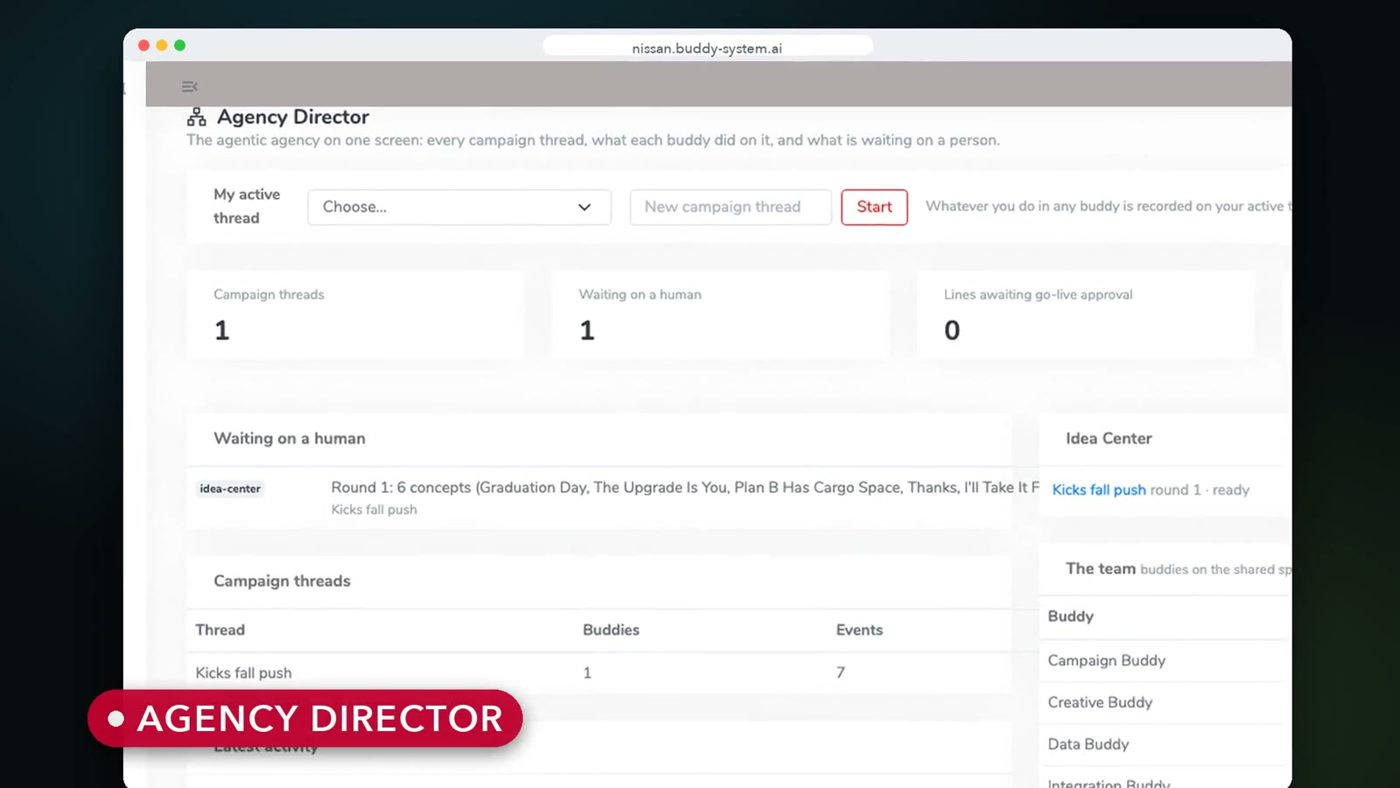Click the "Agency Director" page heading

[293, 117]
